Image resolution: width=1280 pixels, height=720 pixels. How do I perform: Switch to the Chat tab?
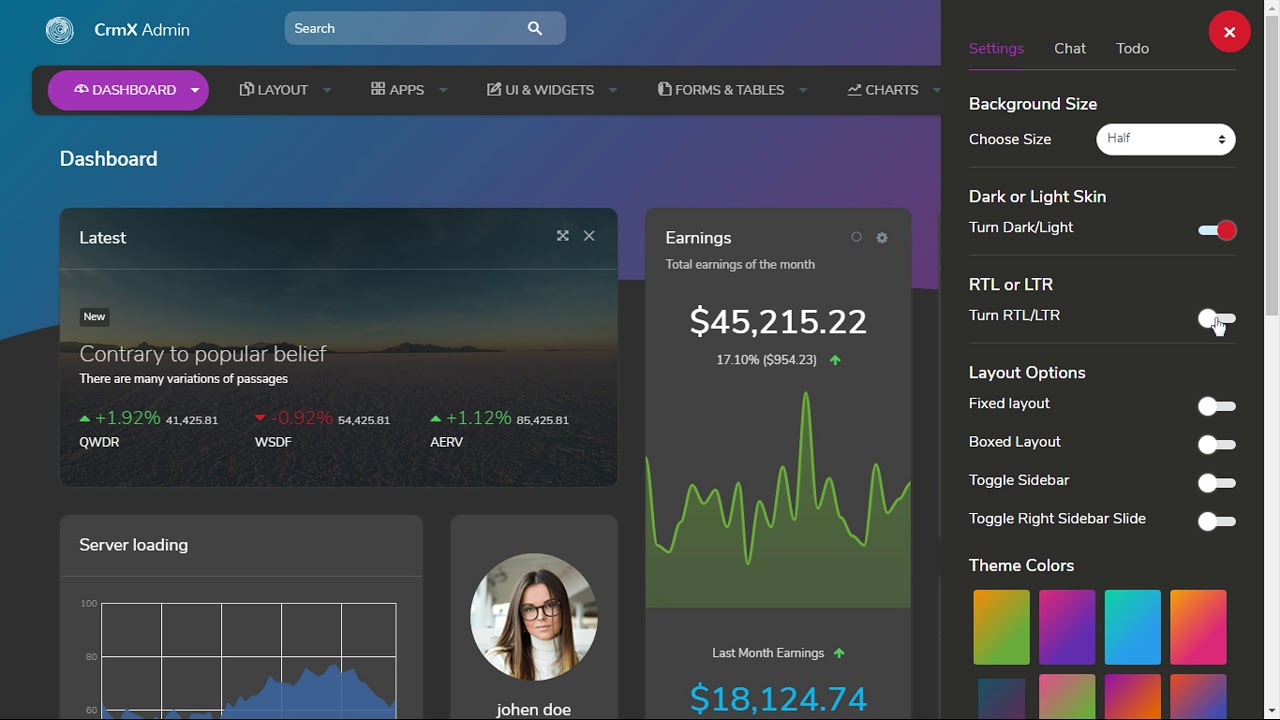(1070, 48)
